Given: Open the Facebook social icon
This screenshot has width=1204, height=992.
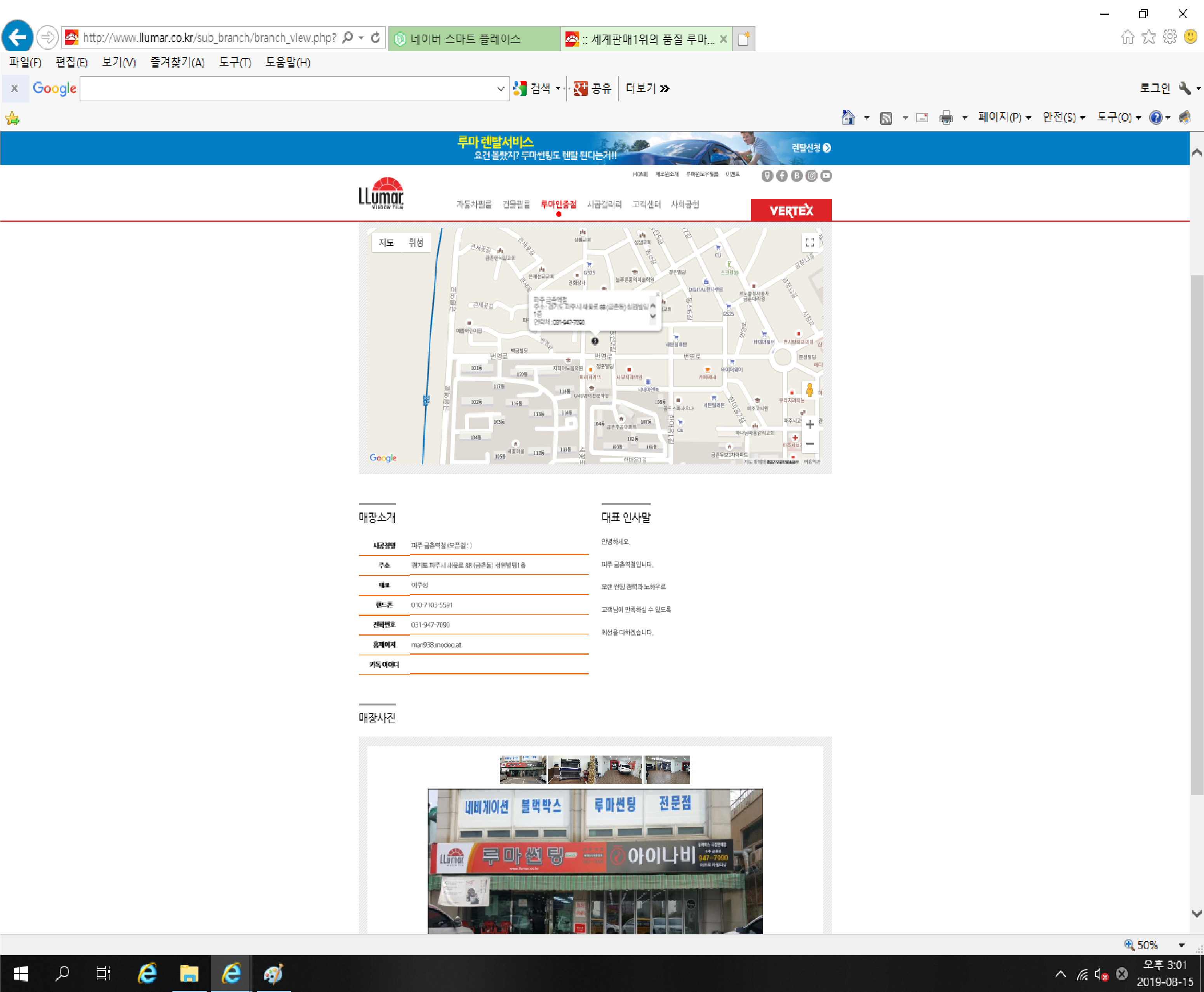Looking at the screenshot, I should pyautogui.click(x=782, y=175).
